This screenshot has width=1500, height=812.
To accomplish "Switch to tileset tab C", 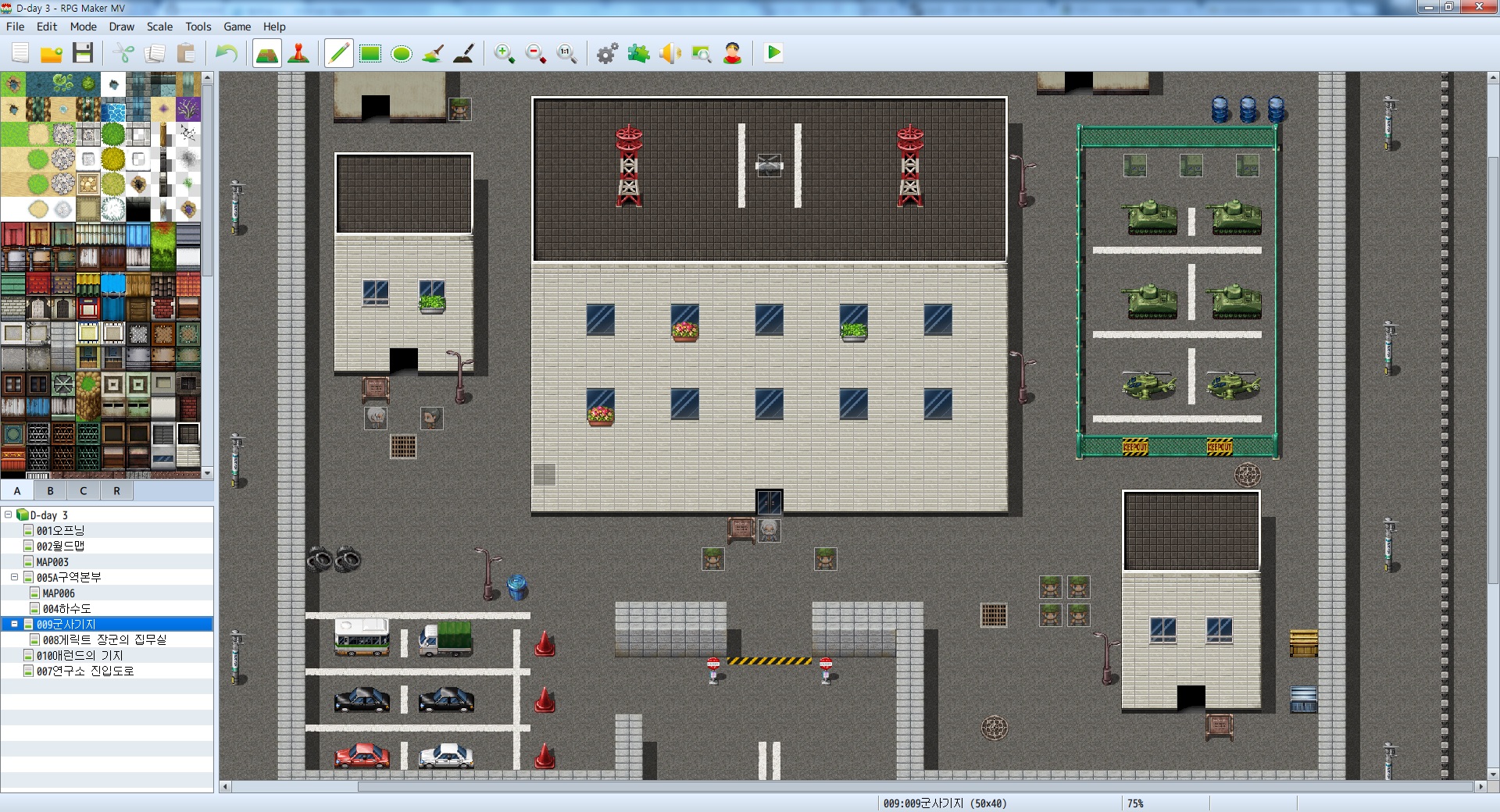I will [x=84, y=491].
